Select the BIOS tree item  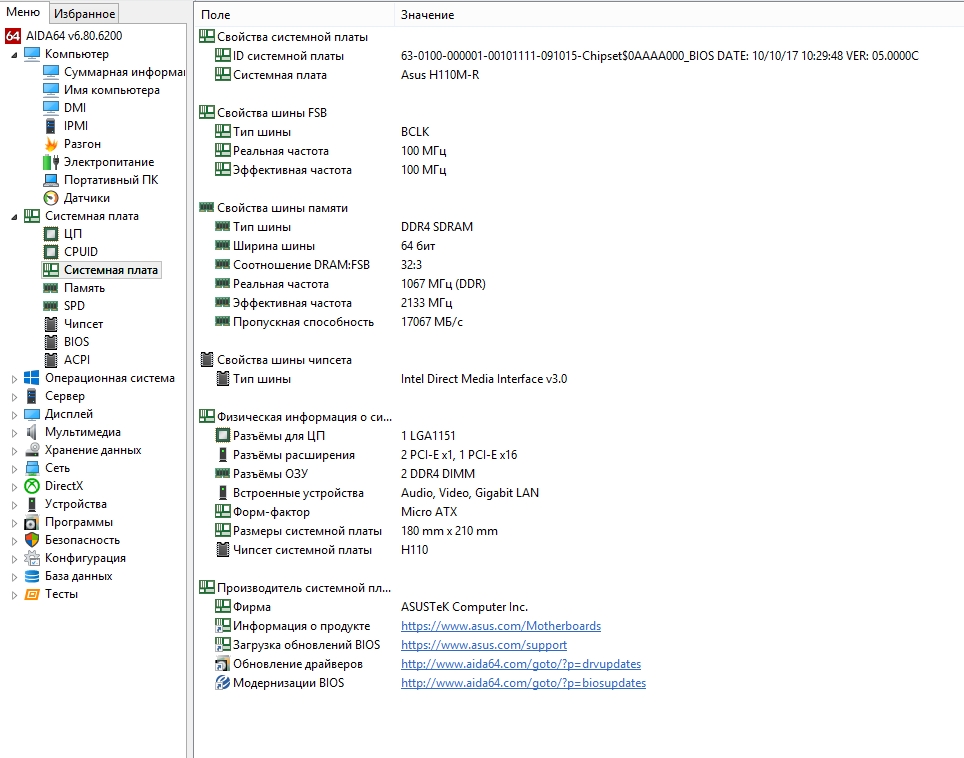click(x=76, y=342)
